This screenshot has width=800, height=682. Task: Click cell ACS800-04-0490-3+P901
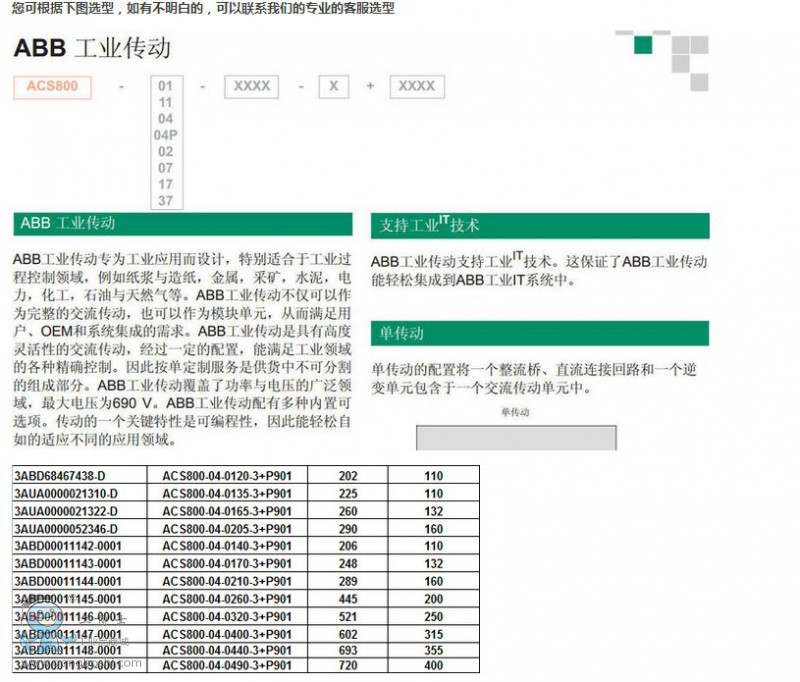coord(227,665)
